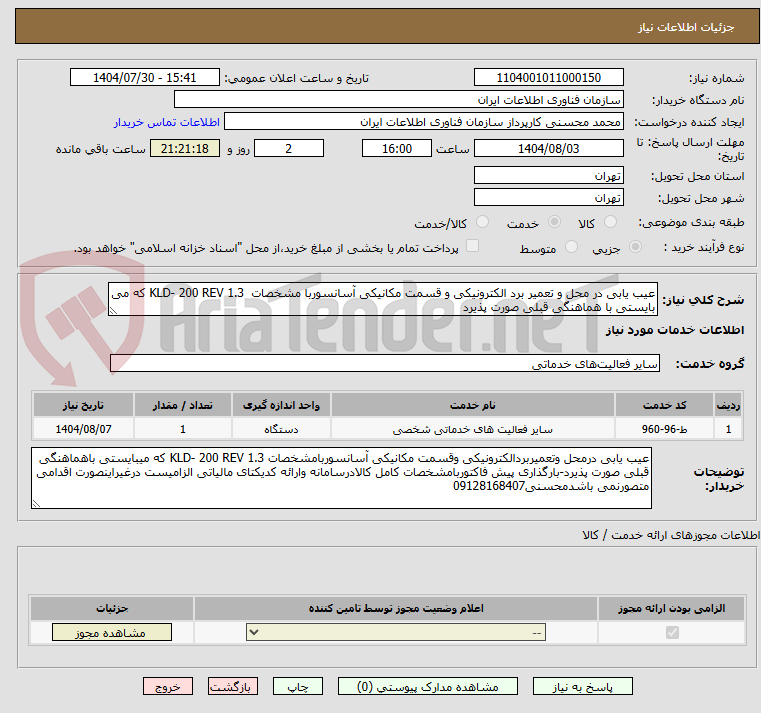
Task: Click the deadline date field 1404/08/03
Action: [x=548, y=149]
